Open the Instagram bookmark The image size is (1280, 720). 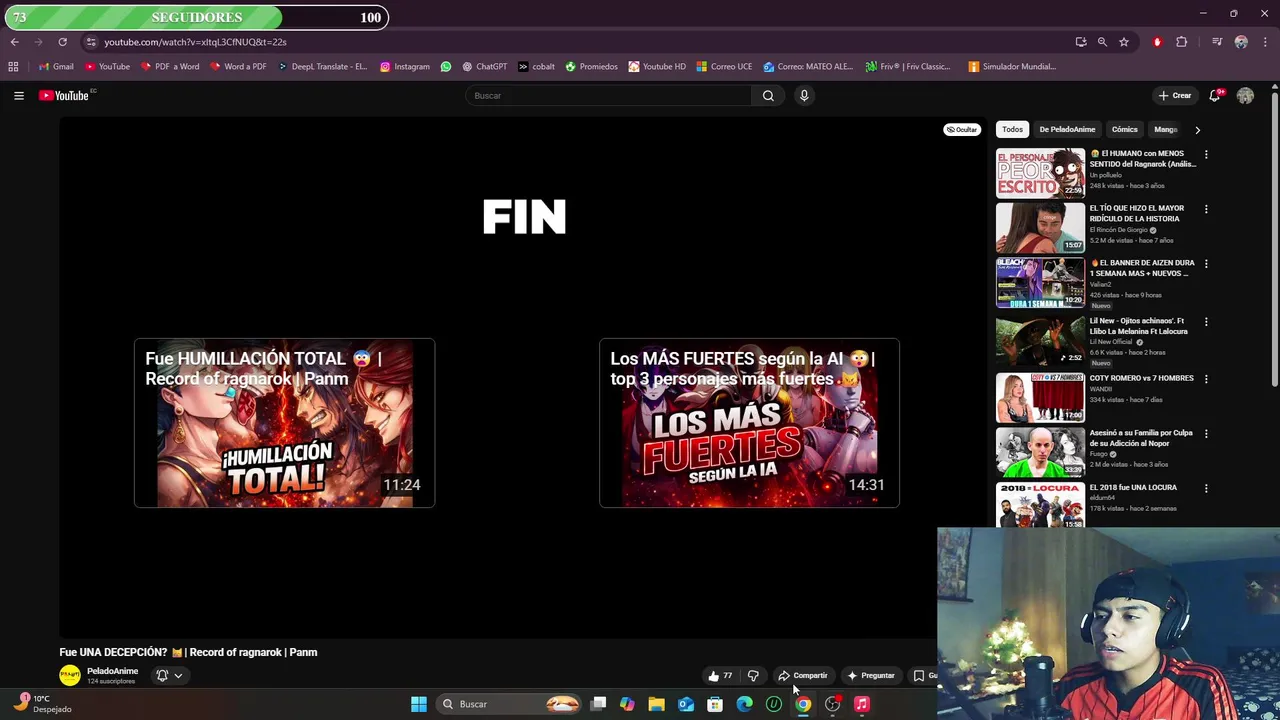[404, 67]
